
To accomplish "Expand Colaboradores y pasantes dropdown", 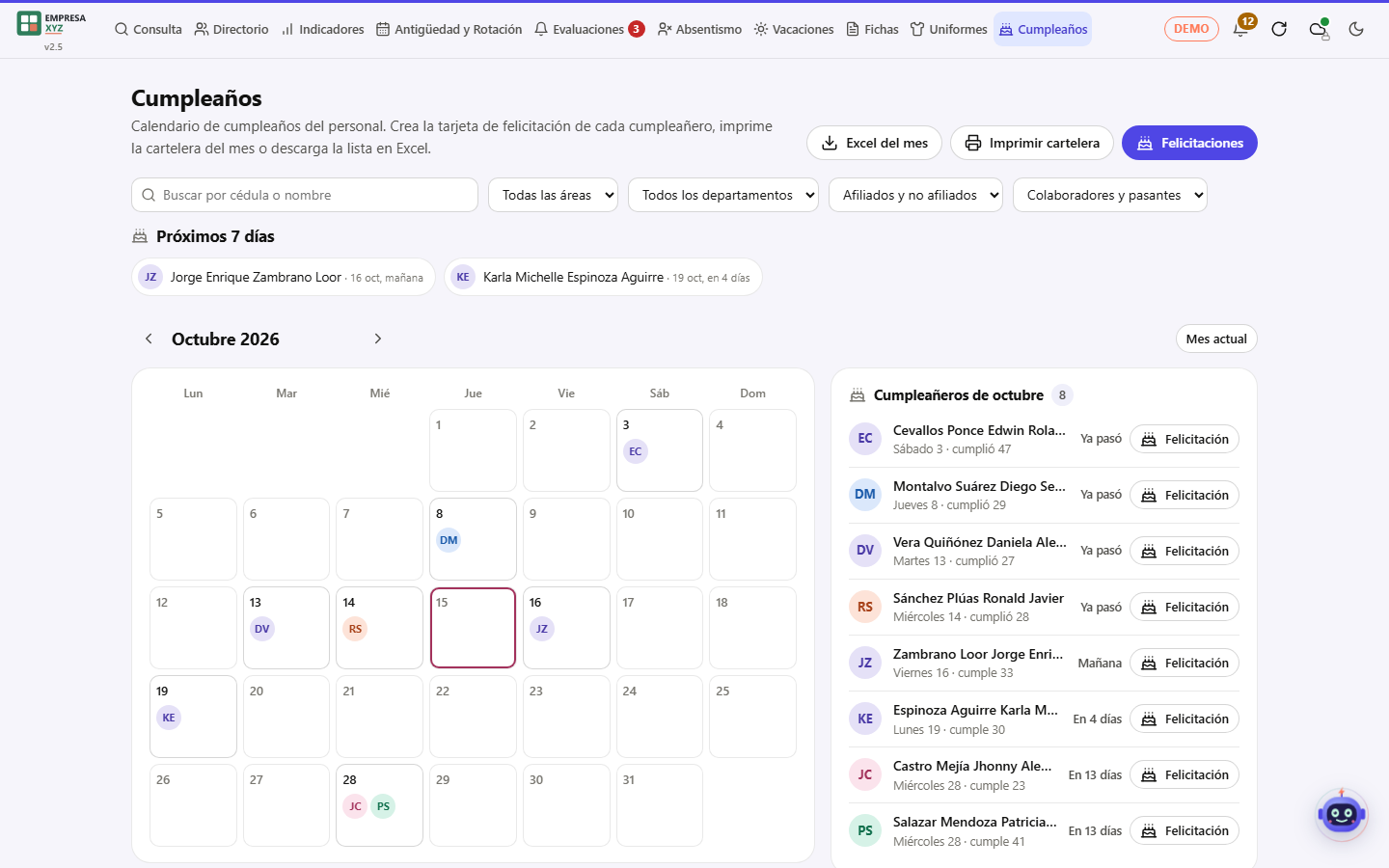I will [1110, 195].
